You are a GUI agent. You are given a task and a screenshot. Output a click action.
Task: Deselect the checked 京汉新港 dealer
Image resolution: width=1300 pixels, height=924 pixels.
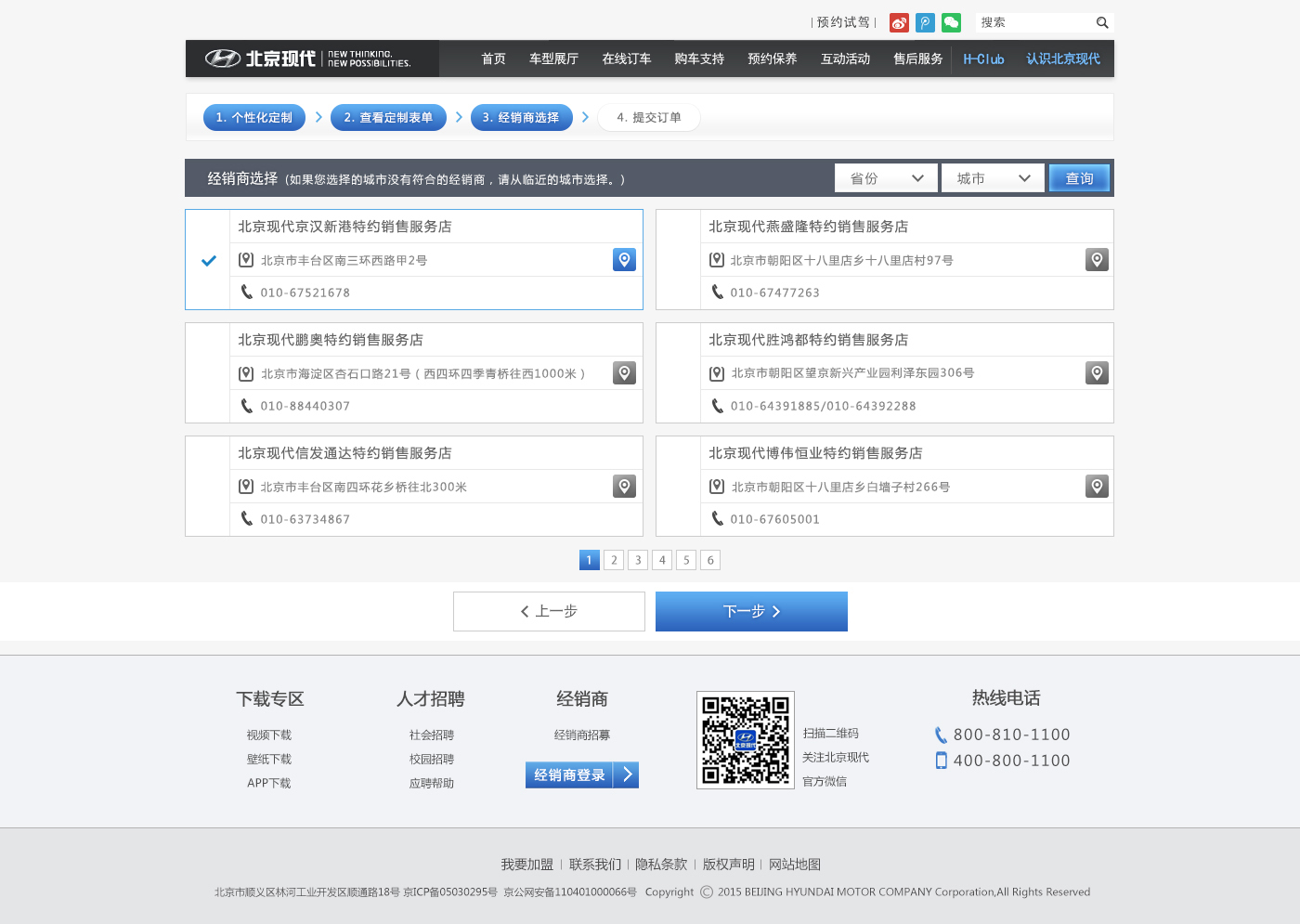pos(209,260)
